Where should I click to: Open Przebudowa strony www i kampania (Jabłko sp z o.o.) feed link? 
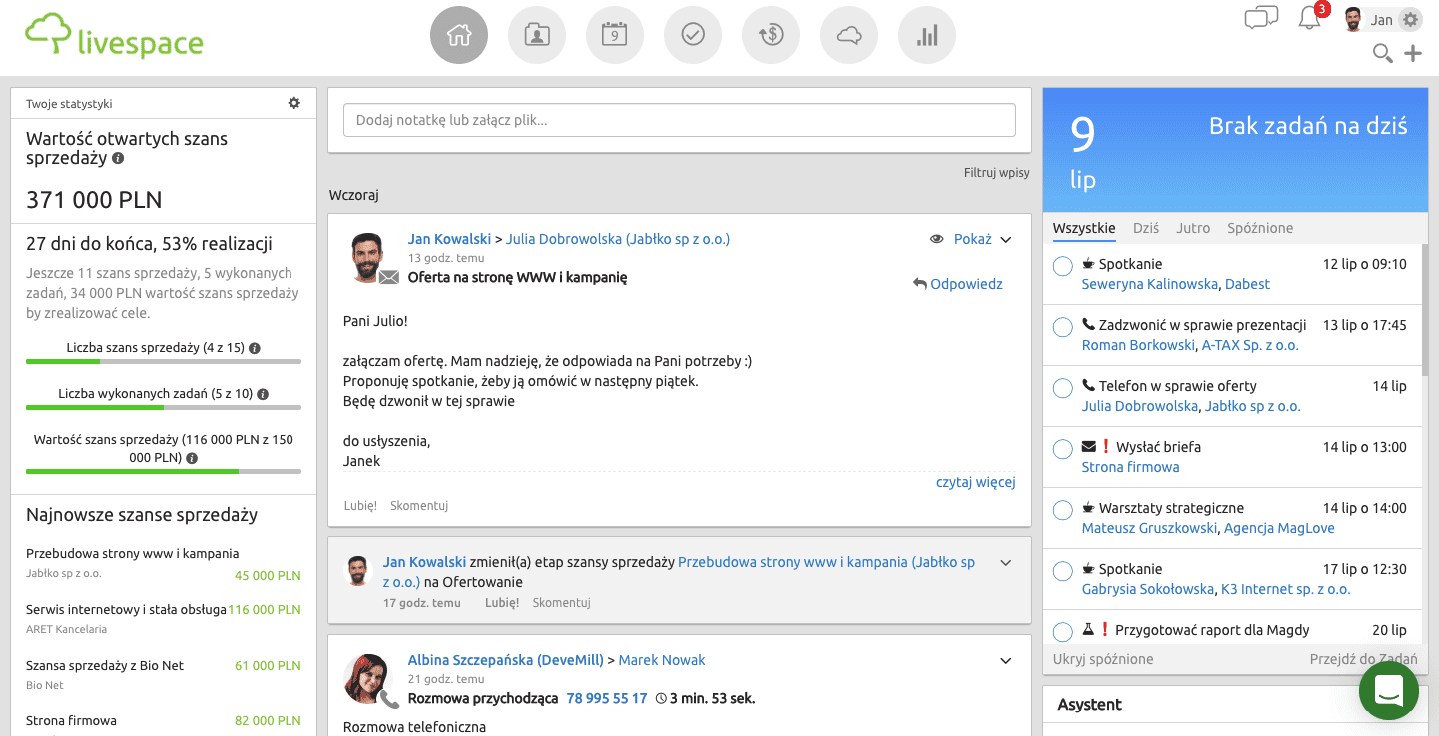[x=679, y=572]
